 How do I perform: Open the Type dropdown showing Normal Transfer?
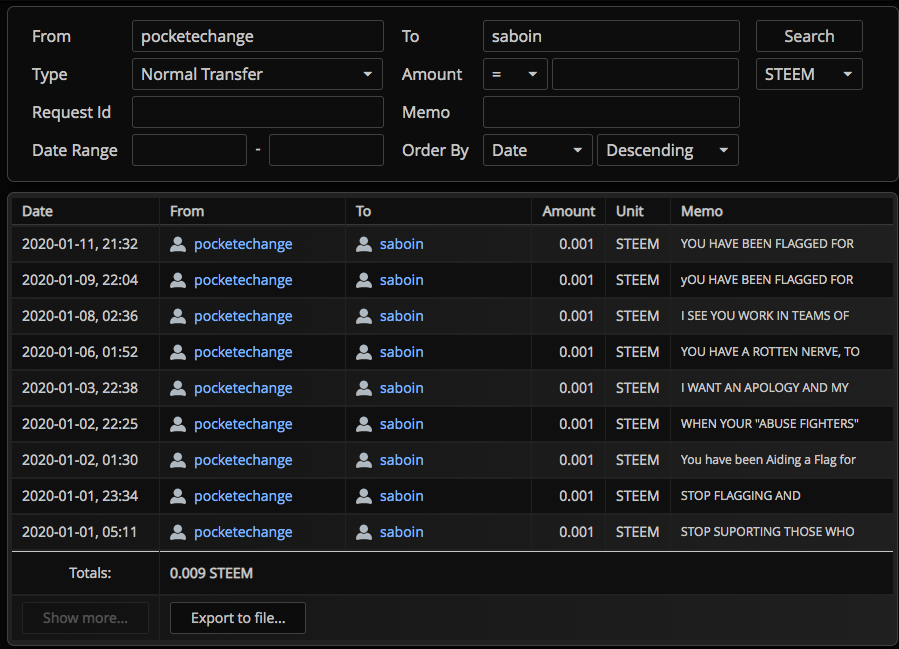click(257, 74)
